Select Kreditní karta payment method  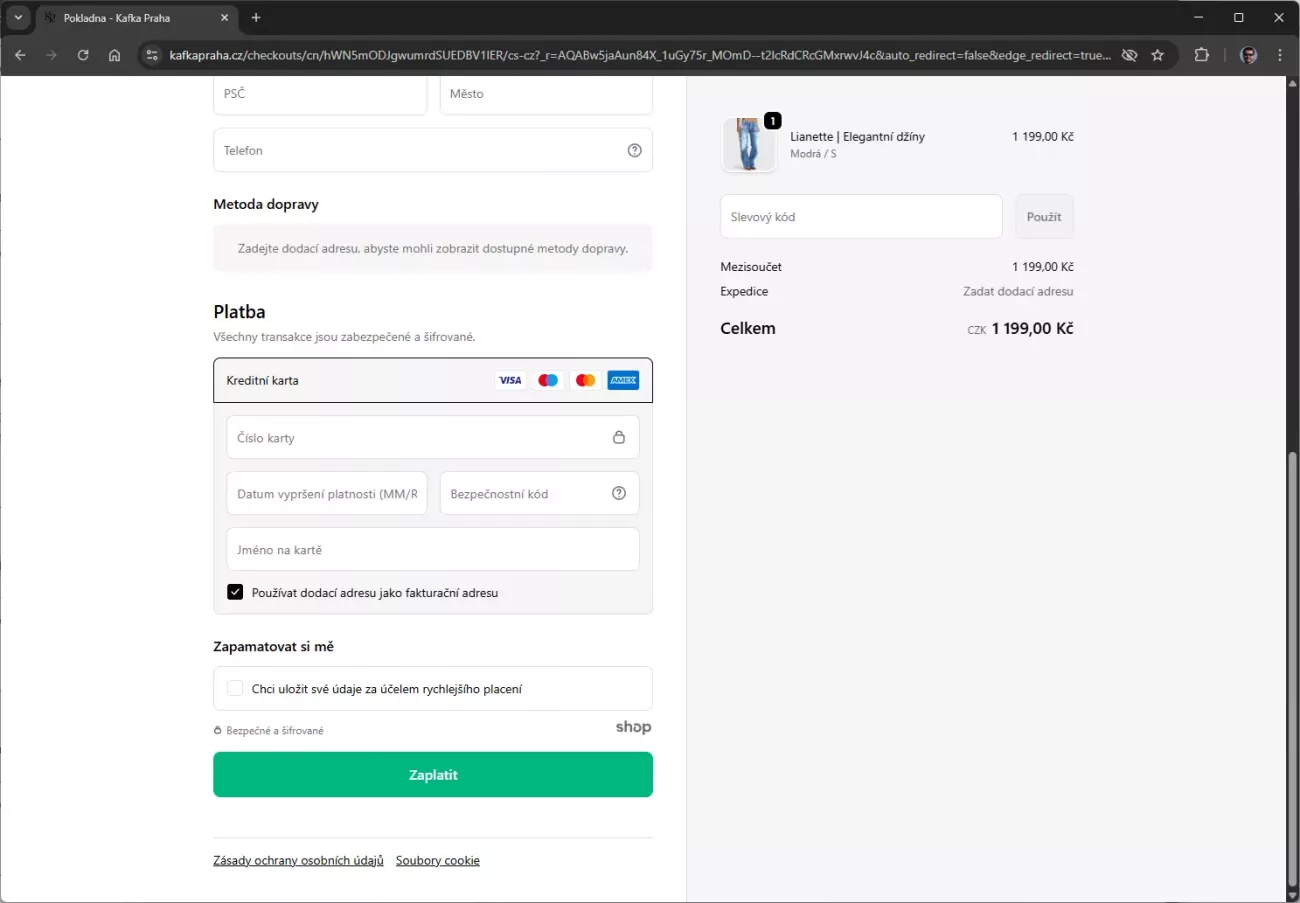(263, 380)
